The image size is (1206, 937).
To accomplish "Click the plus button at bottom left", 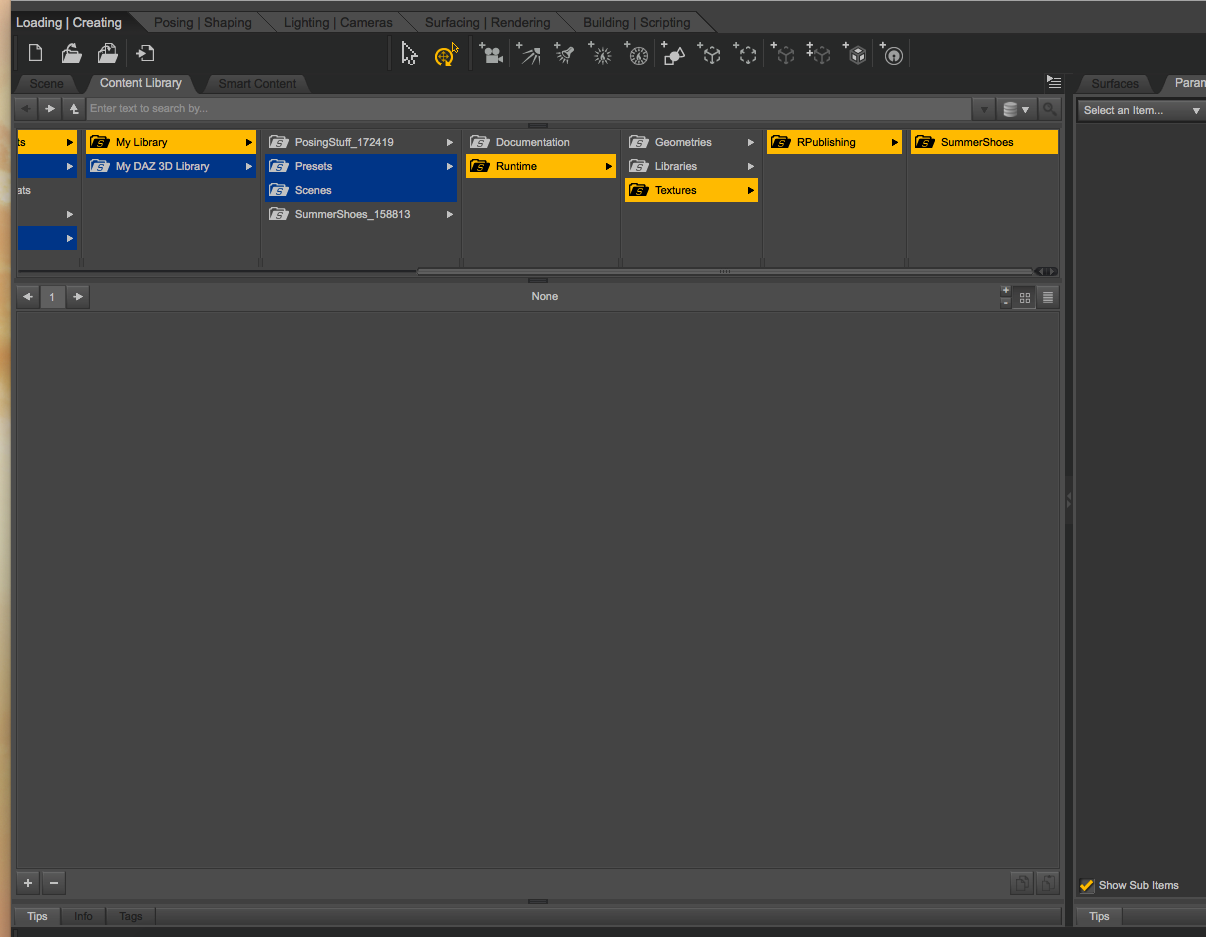I will [28, 883].
